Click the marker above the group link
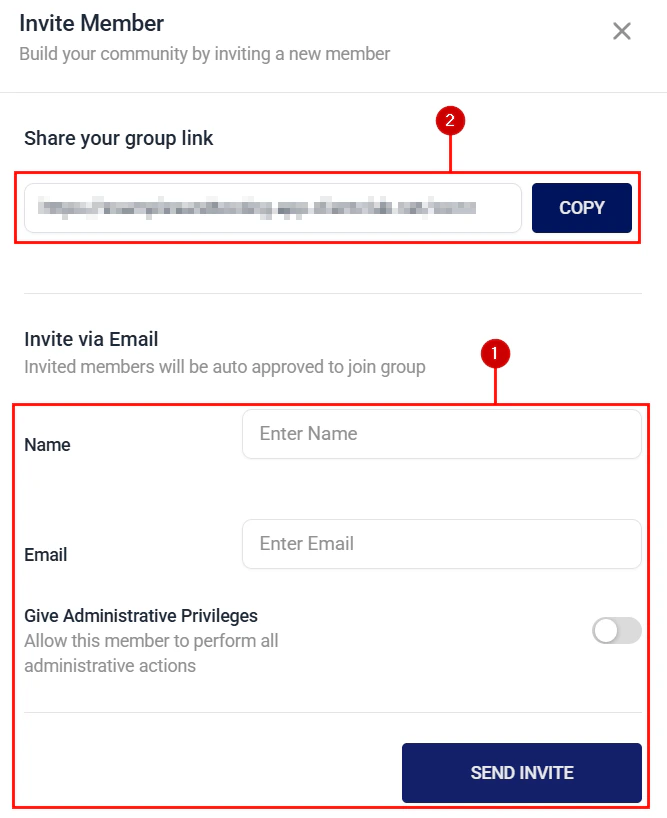667x818 pixels. [x=451, y=119]
